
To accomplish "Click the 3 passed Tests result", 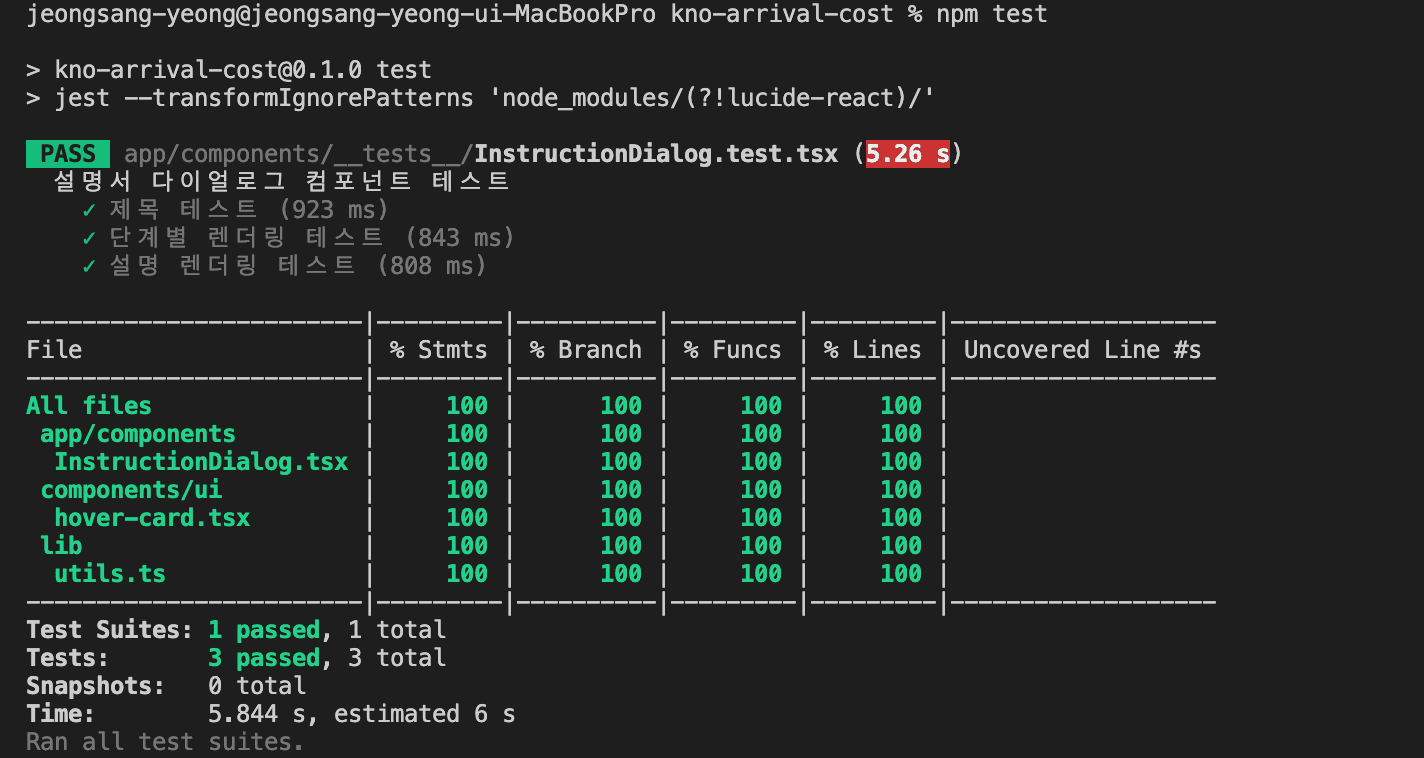I will 264,658.
